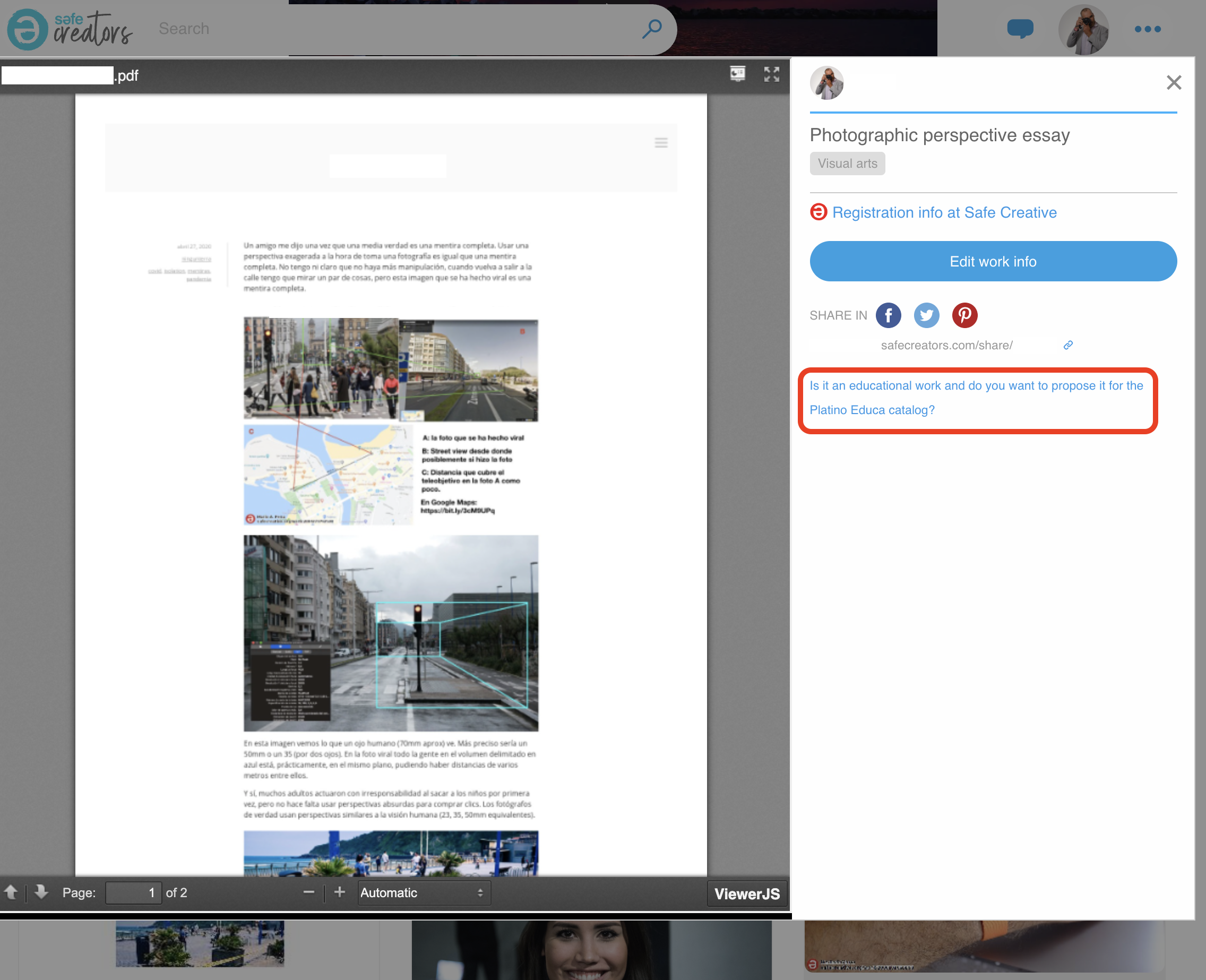Open the three-dots more menu
Image resolution: width=1206 pixels, height=980 pixels.
(1147, 29)
